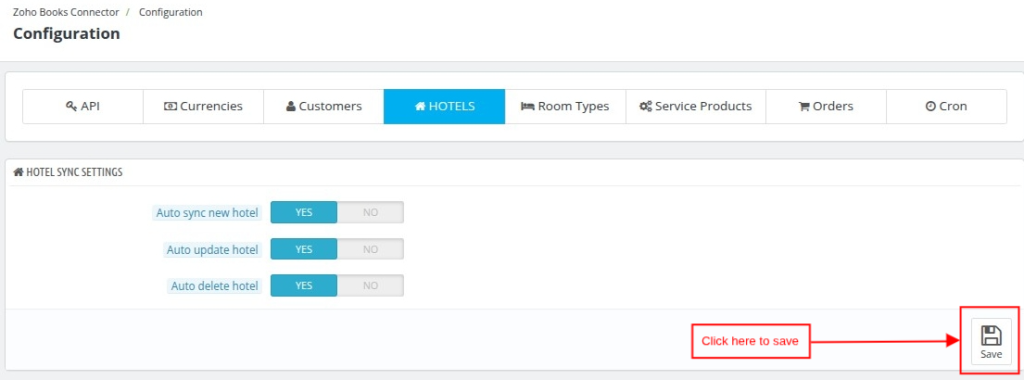
Task: Select YES for Auto sync new hotel
Action: [304, 212]
